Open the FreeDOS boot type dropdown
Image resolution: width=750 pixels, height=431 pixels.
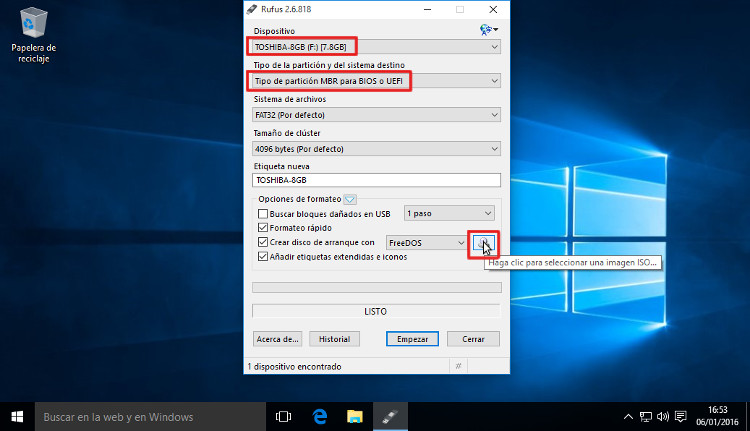(x=426, y=243)
